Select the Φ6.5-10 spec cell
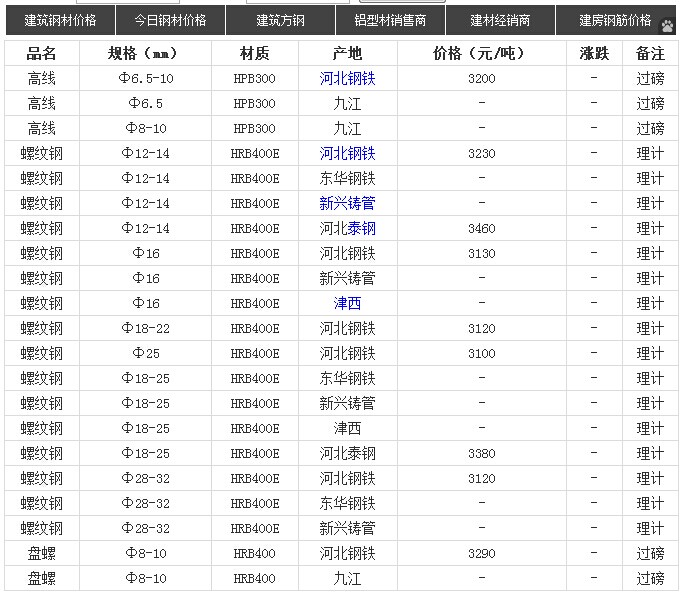685x595 pixels. click(x=146, y=79)
